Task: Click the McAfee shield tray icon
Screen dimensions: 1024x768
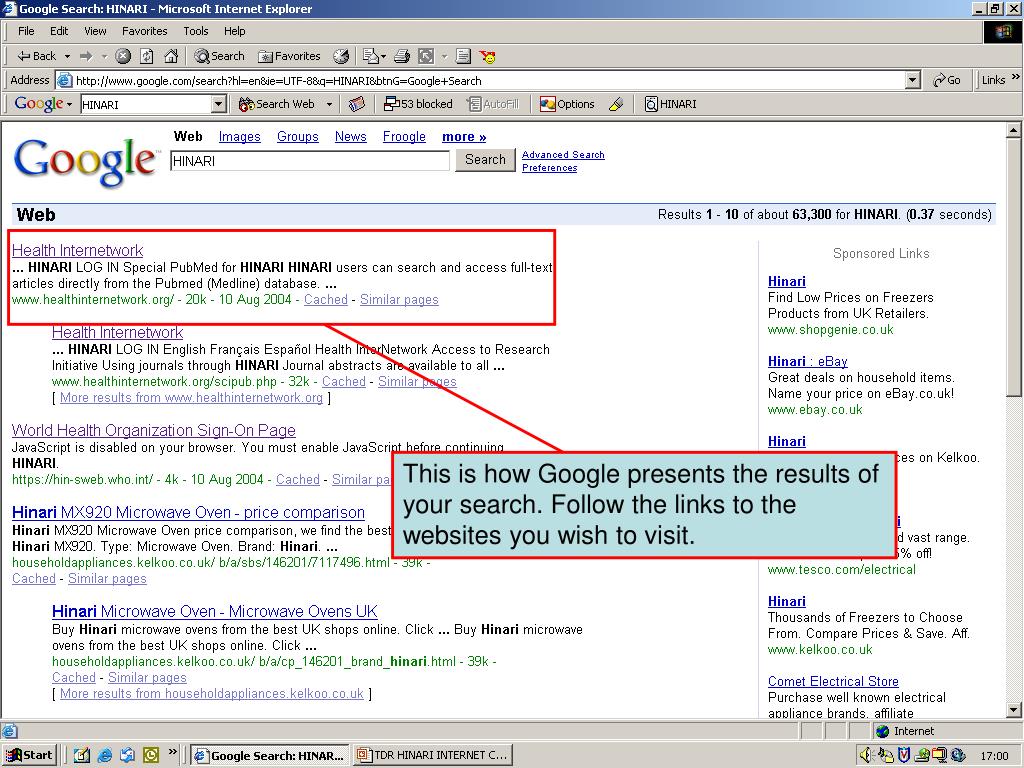Action: pos(904,755)
